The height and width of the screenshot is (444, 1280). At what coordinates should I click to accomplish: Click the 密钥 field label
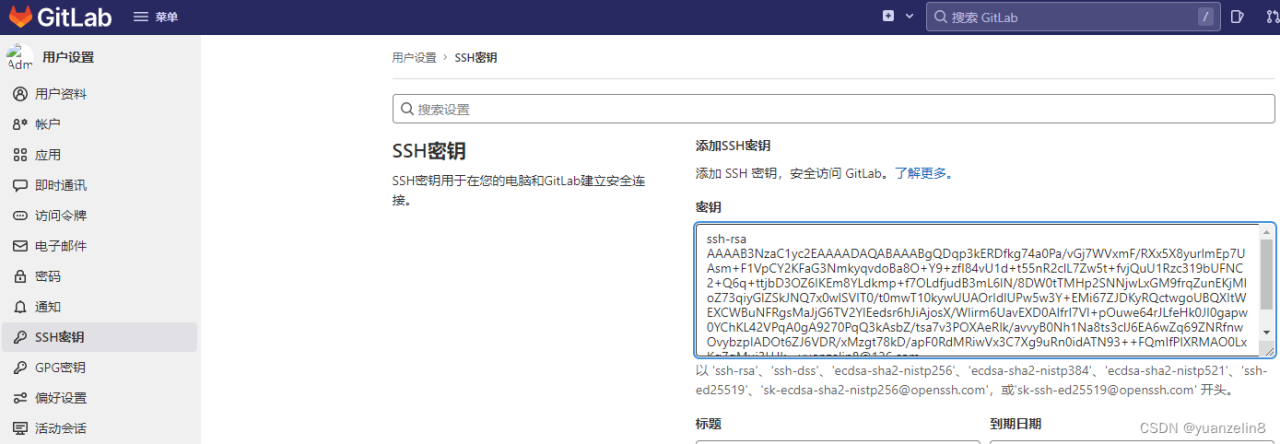(709, 207)
